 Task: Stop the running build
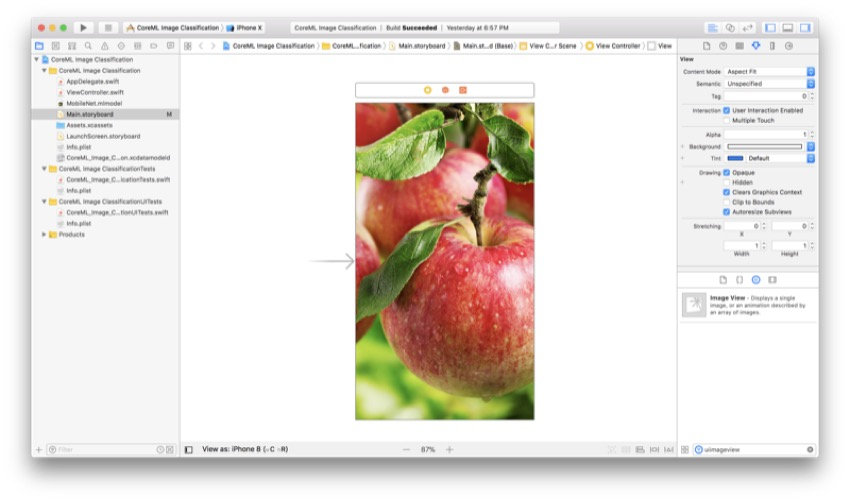click(x=108, y=28)
